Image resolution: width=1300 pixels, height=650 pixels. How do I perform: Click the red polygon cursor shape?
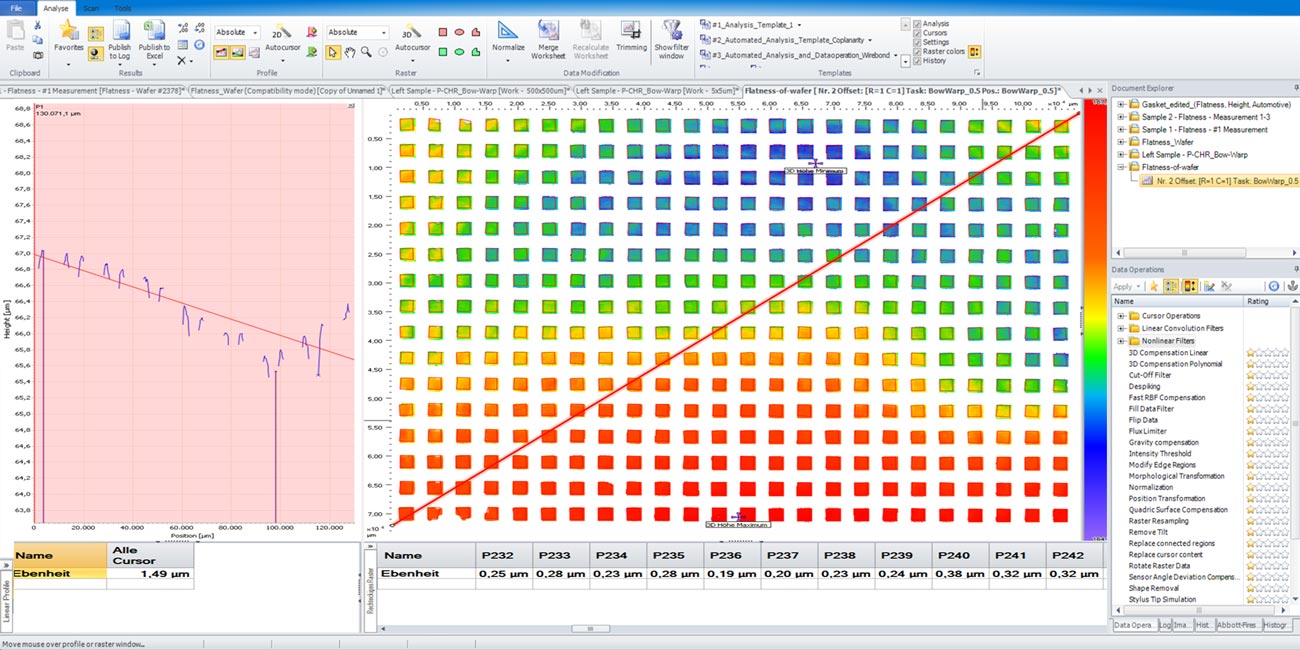476,32
